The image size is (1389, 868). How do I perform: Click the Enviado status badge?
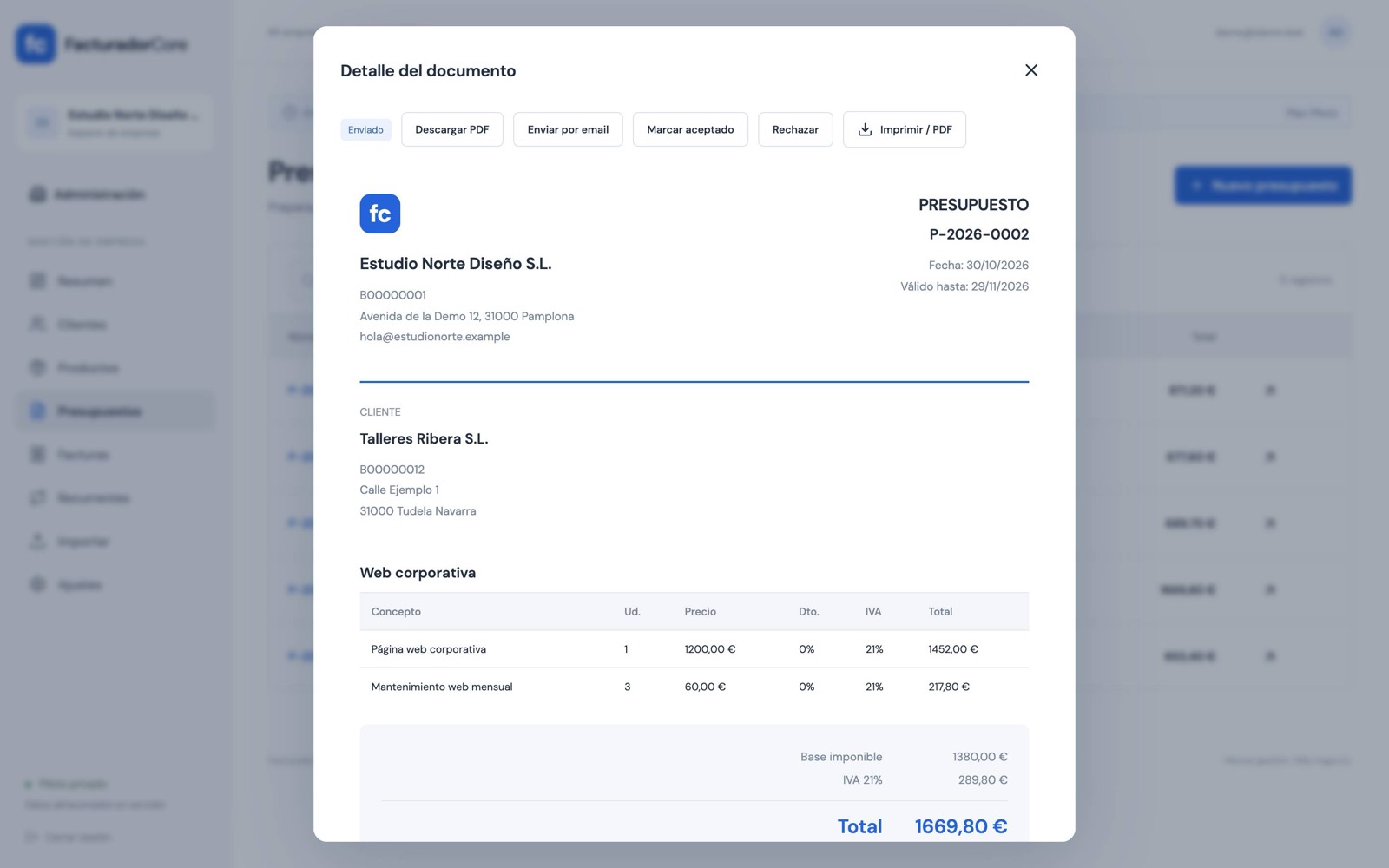coord(365,130)
